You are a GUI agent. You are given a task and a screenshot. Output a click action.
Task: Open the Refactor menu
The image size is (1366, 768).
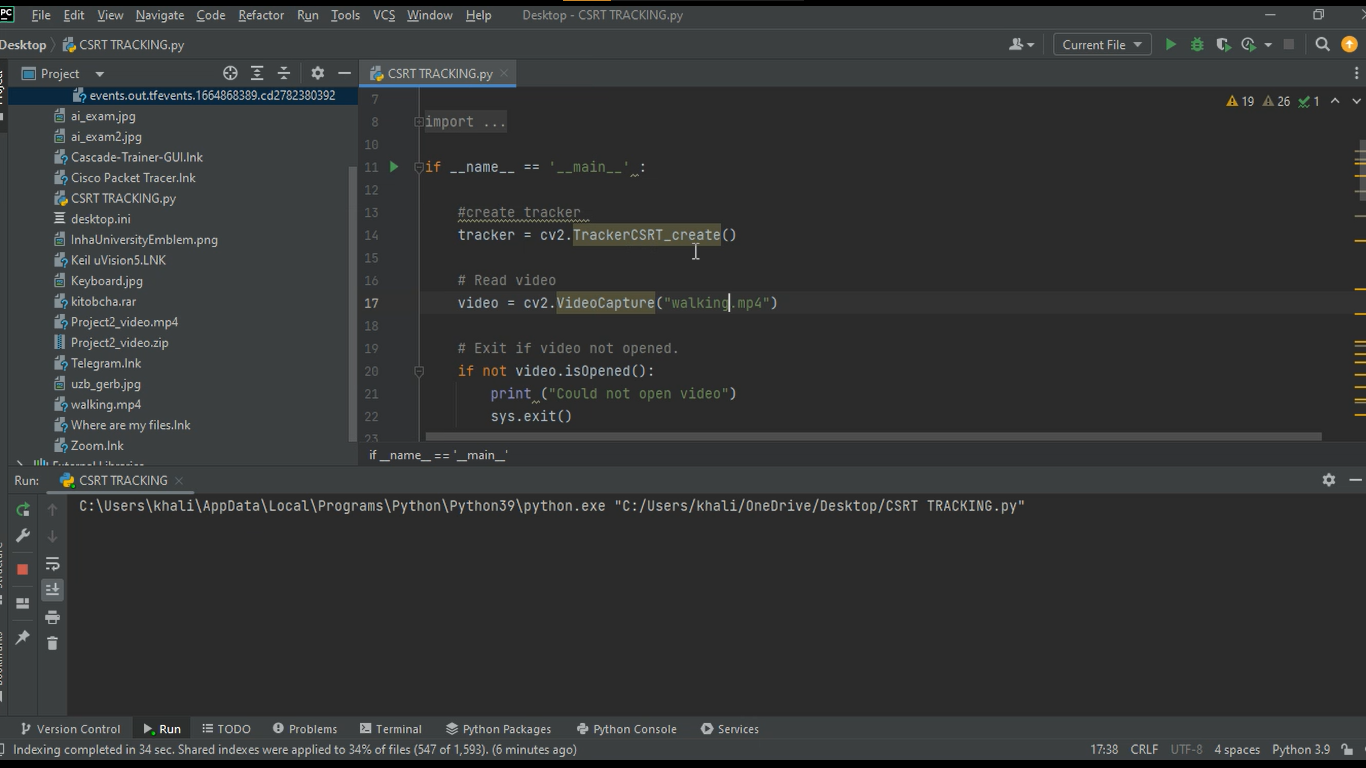coord(260,15)
